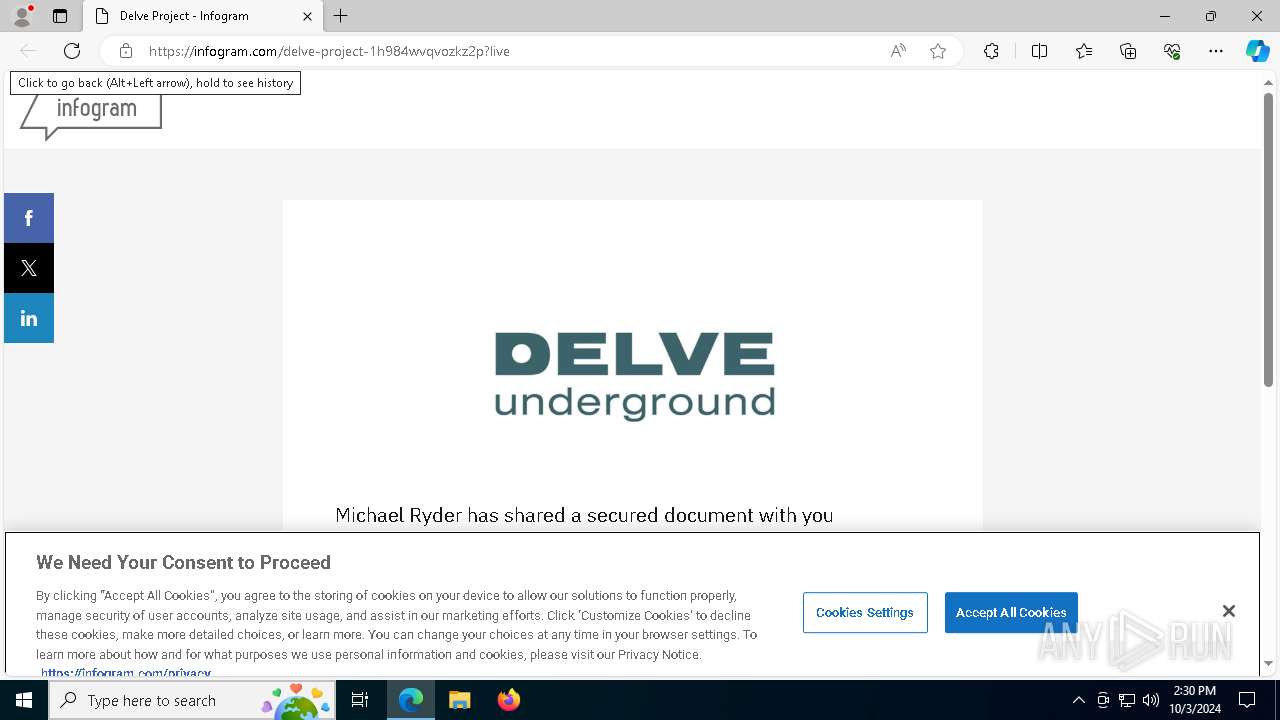Open Browser essentials heart icon
This screenshot has width=1280, height=720.
click(x=1172, y=51)
